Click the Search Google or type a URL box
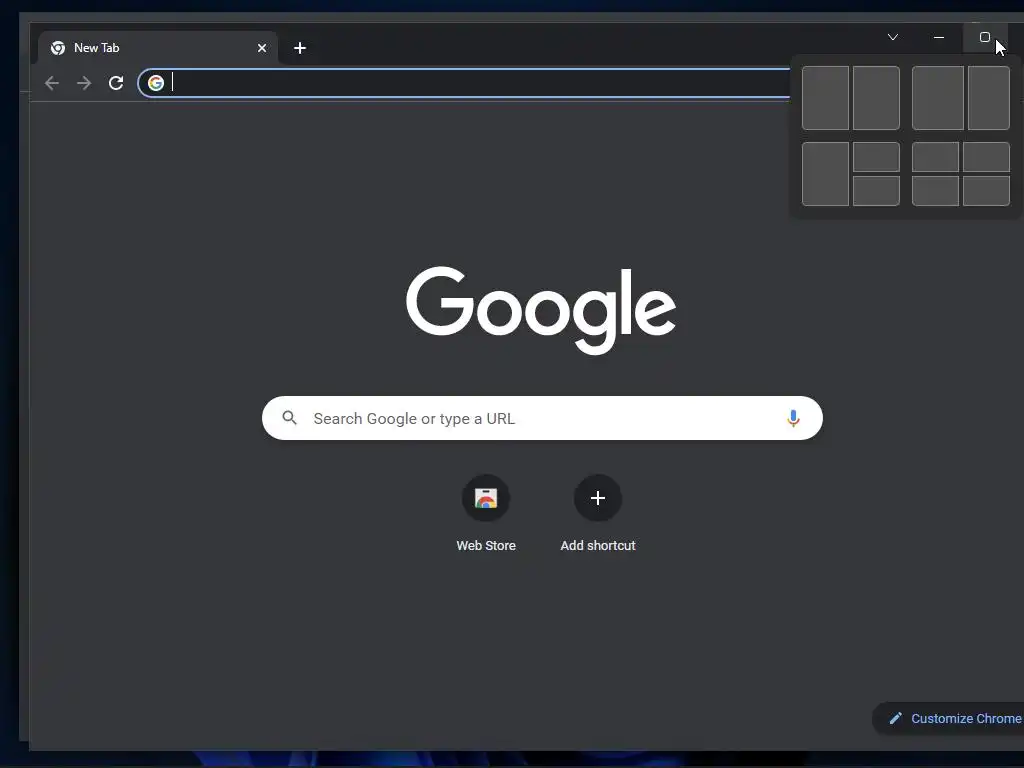Image resolution: width=1024 pixels, height=768 pixels. click(542, 418)
